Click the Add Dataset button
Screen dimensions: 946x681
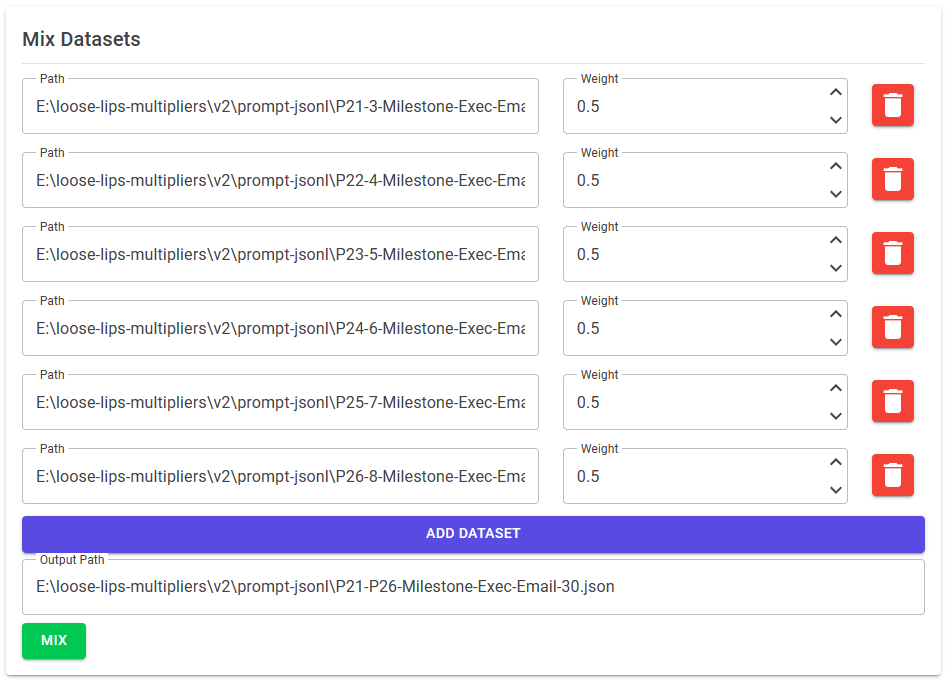point(473,534)
